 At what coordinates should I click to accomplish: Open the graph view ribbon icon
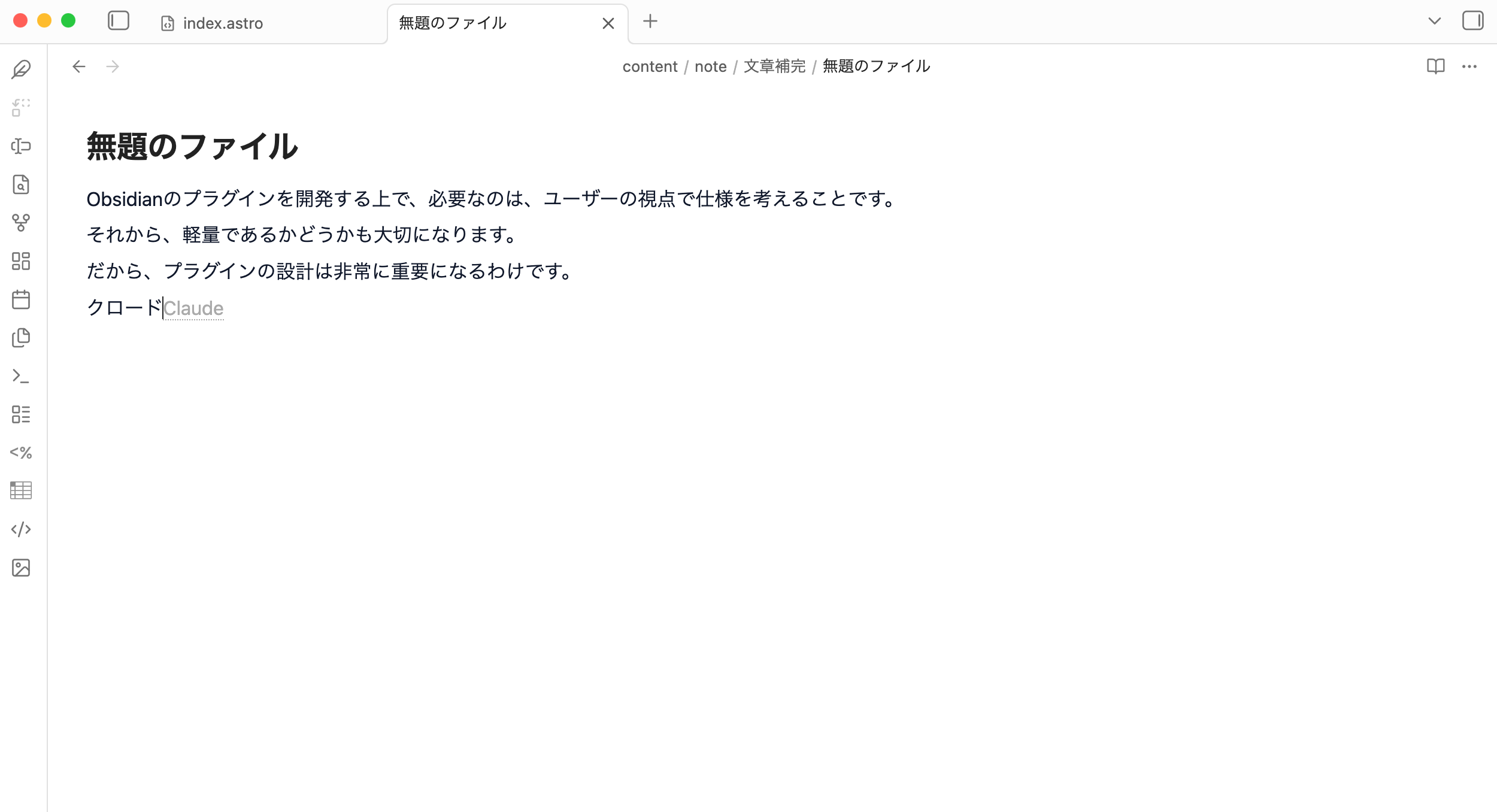[x=21, y=223]
